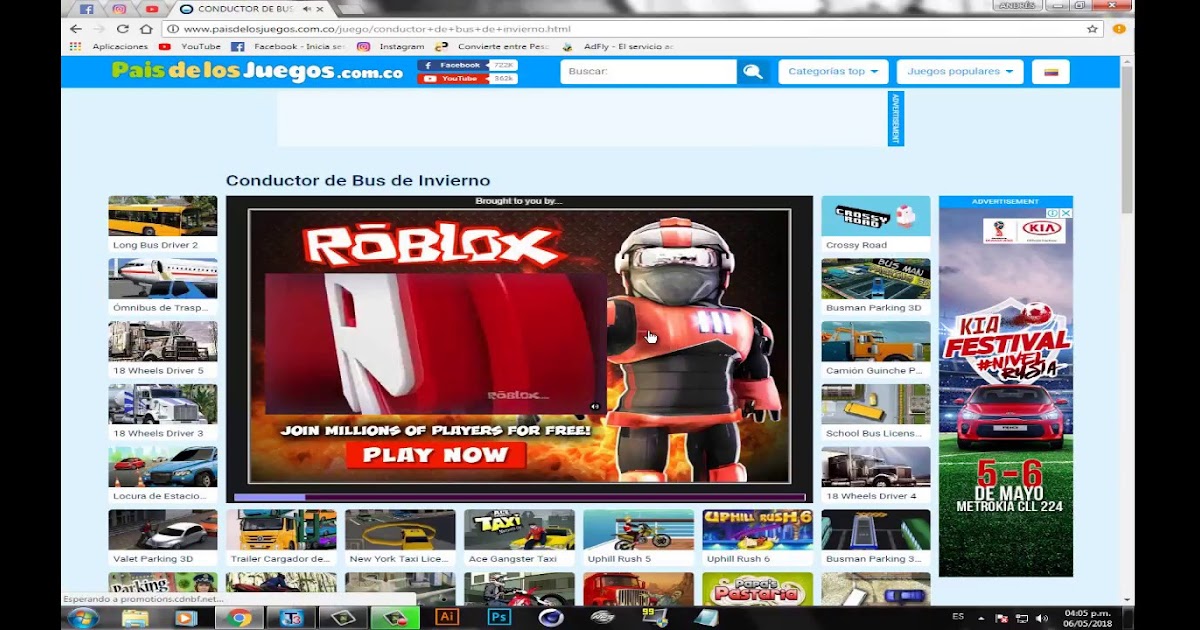Click Facebook 722K follow button
1200x630 pixels.
click(467, 65)
